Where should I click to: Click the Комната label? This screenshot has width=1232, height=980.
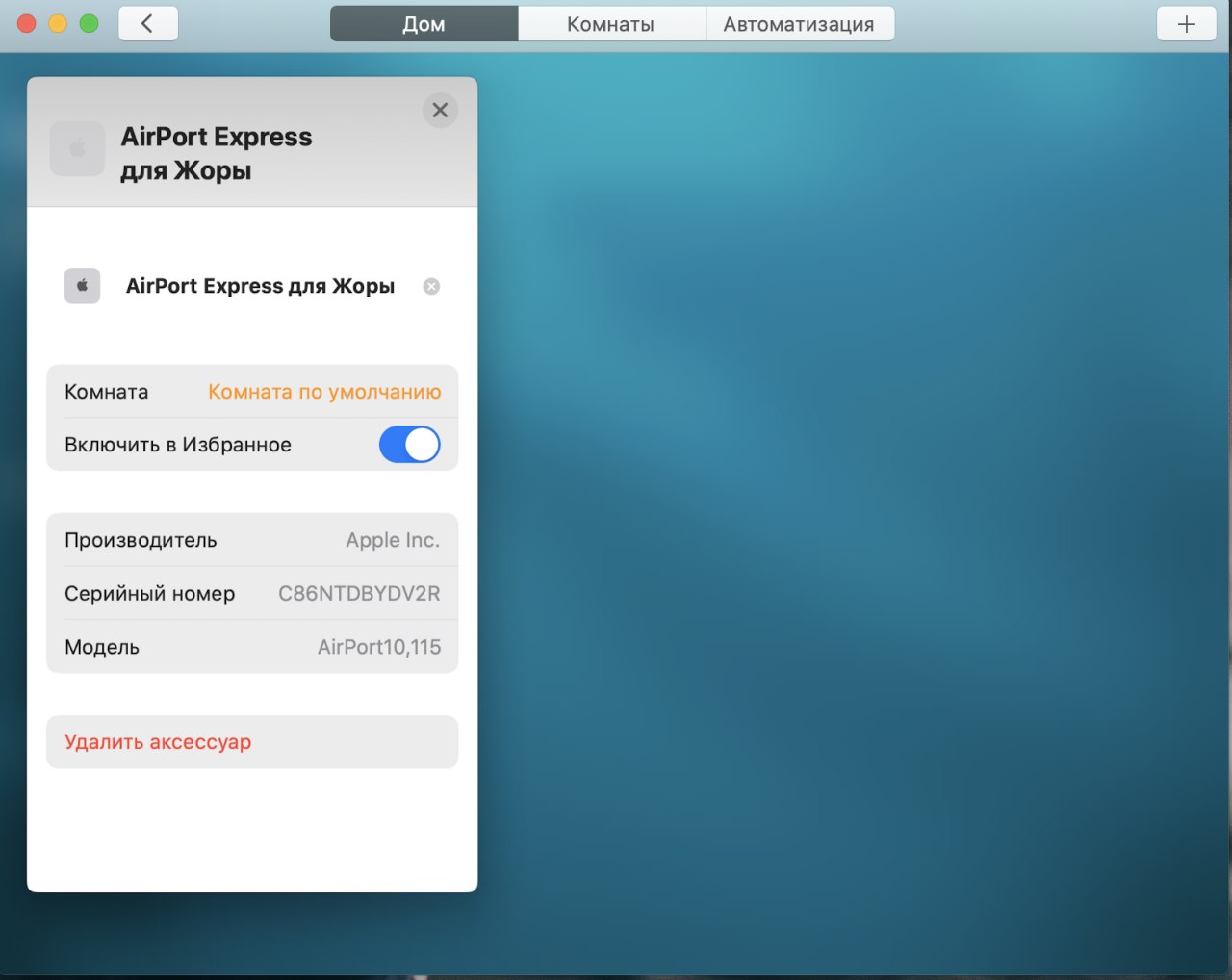point(107,392)
